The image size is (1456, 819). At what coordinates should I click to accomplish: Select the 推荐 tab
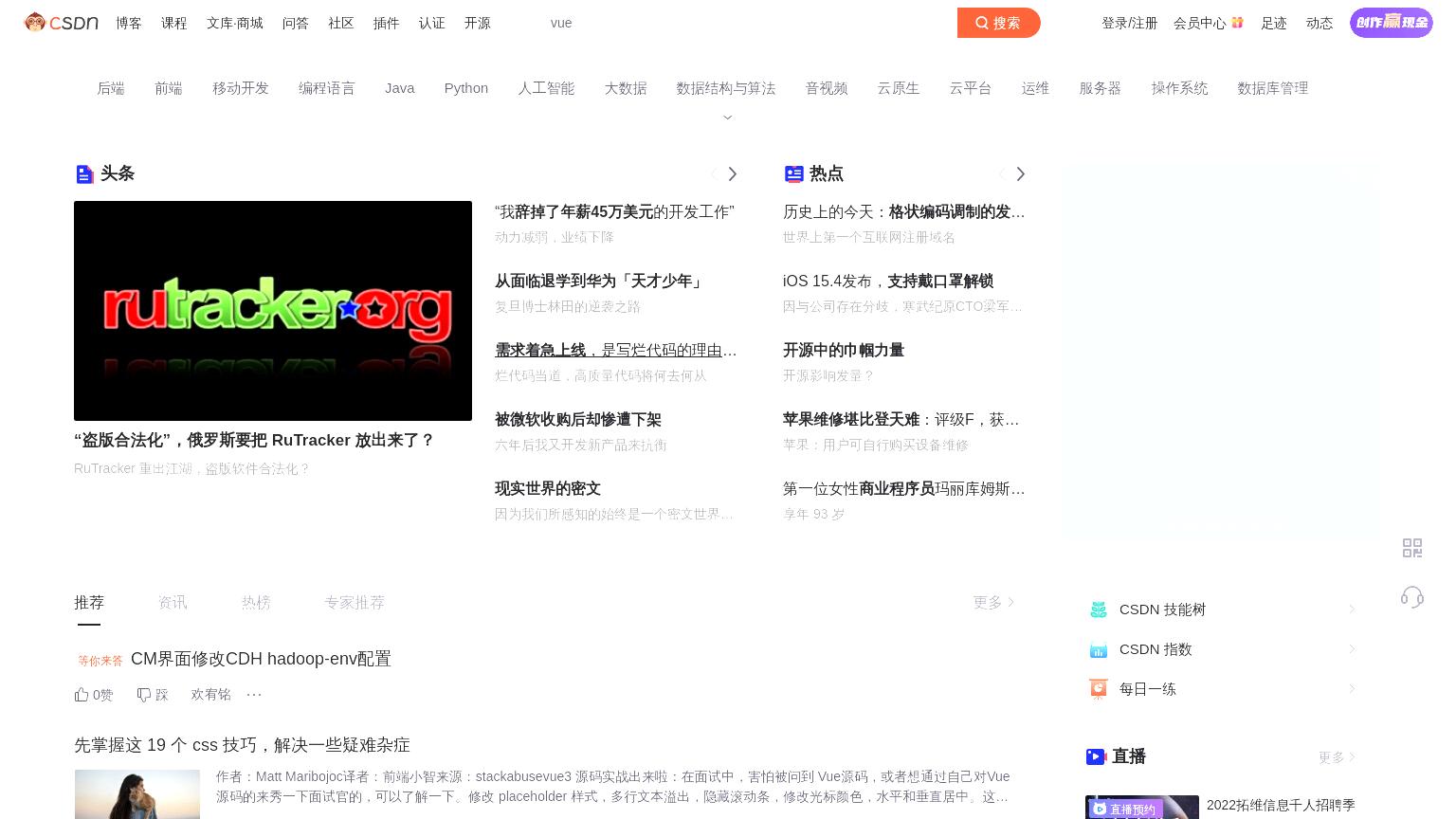click(89, 602)
